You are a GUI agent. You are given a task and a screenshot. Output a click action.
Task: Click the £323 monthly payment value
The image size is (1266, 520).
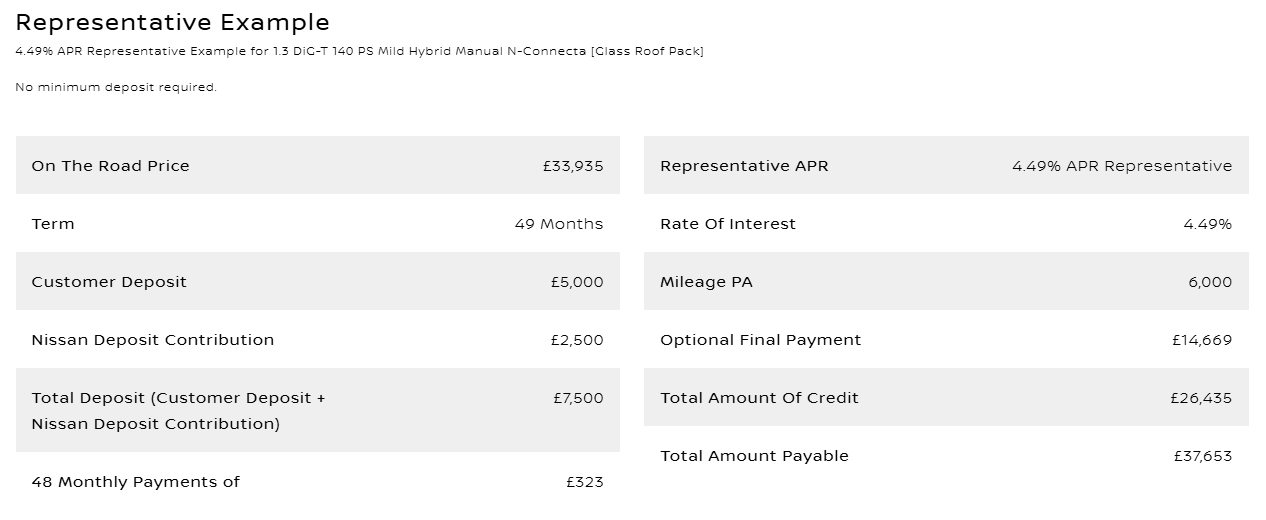point(584,482)
